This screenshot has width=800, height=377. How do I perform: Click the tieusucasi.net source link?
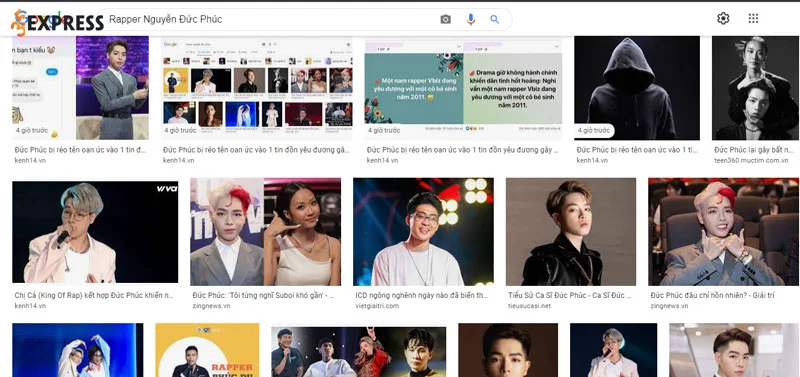coord(529,306)
